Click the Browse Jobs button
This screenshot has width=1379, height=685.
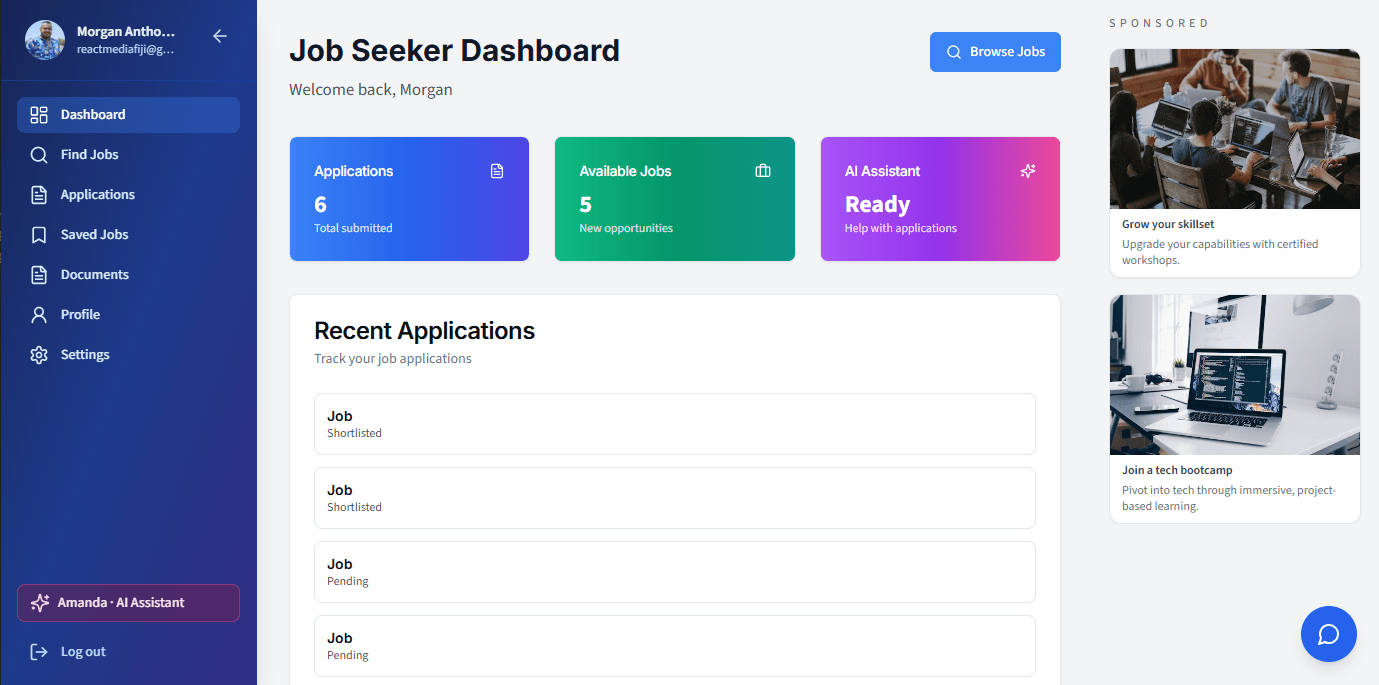point(995,51)
